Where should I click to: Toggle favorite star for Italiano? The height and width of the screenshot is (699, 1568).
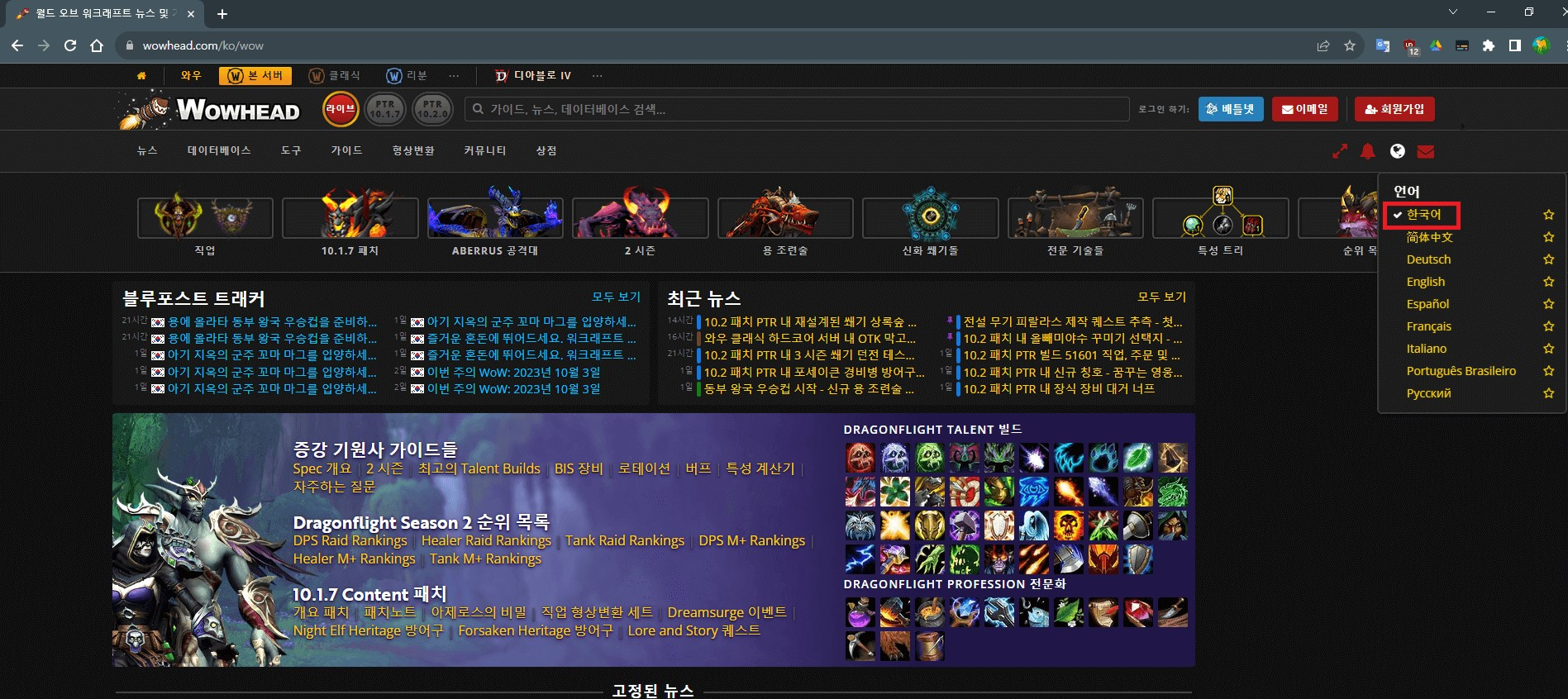1549,349
